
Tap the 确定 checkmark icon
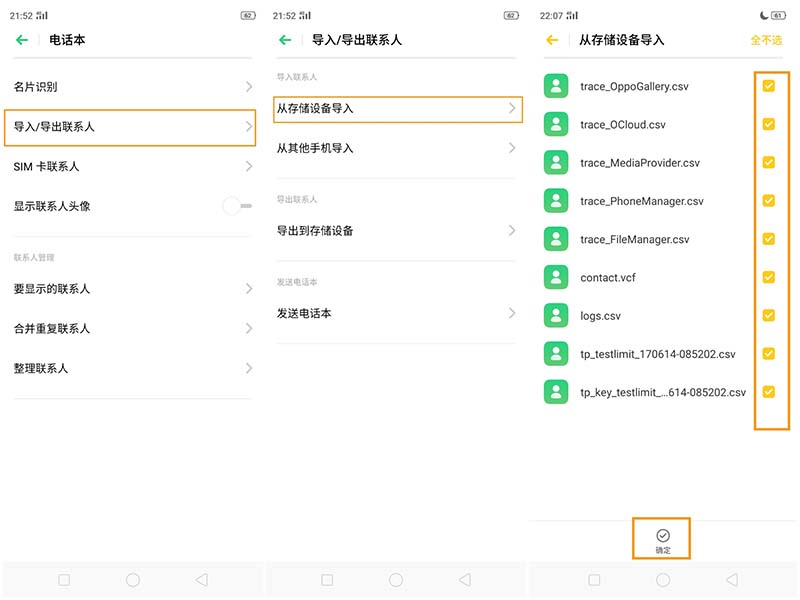tap(663, 536)
